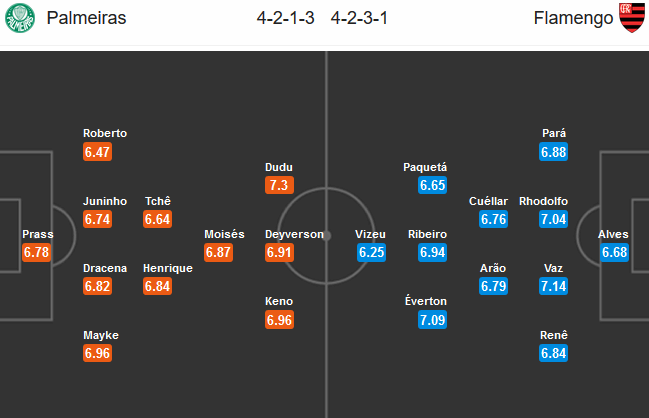
Task: Click Paquetá's 6.65 rating badge
Action: (x=432, y=185)
